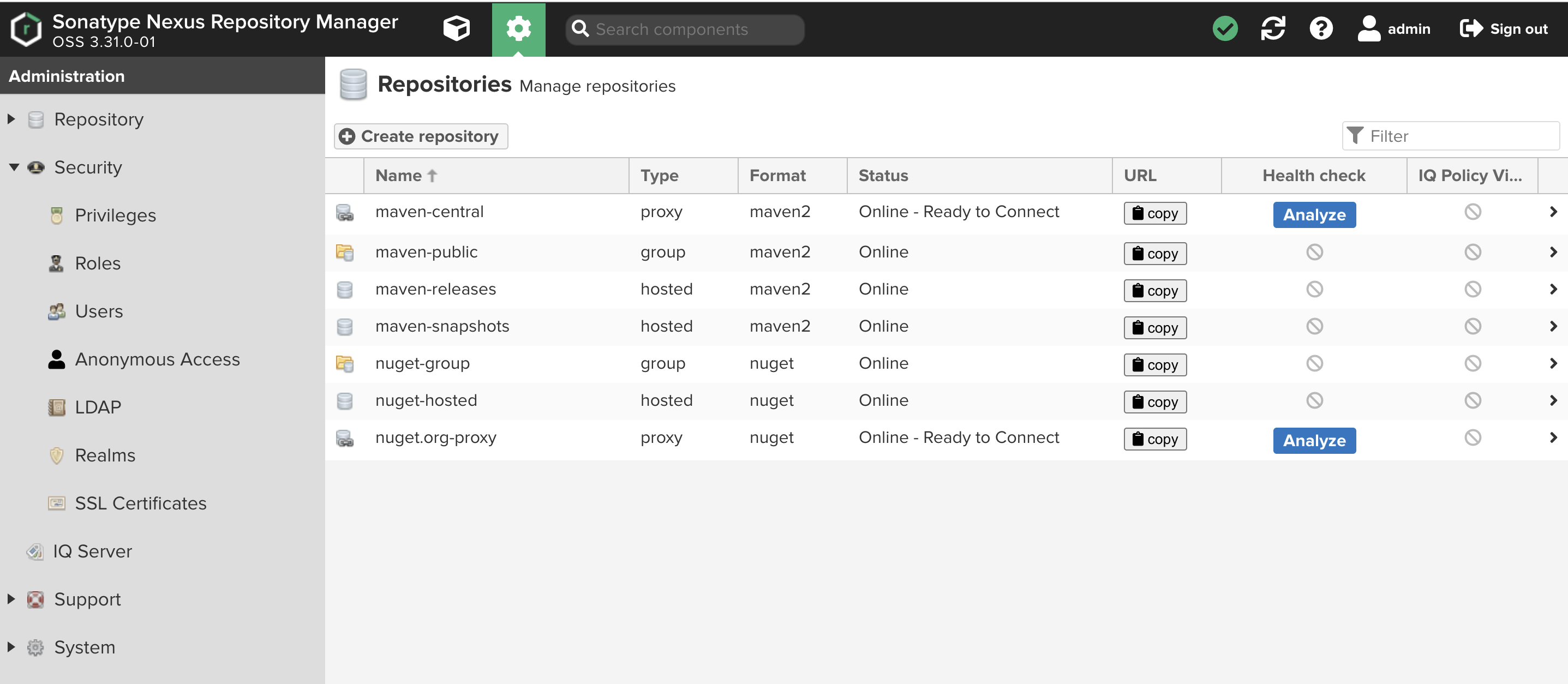This screenshot has height=684, width=1568.
Task: Click the Refresh icon in header
Action: coord(1273,28)
